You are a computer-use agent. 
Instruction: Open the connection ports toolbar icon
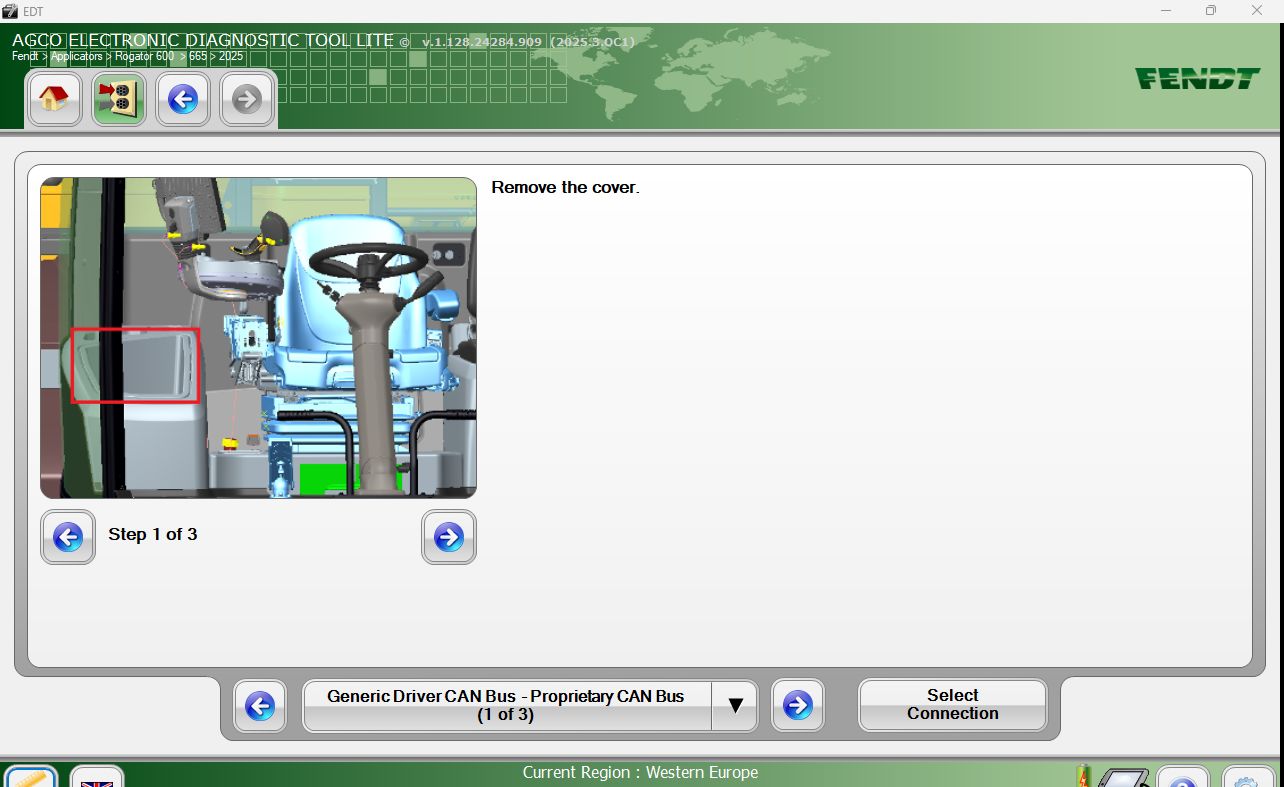(119, 99)
